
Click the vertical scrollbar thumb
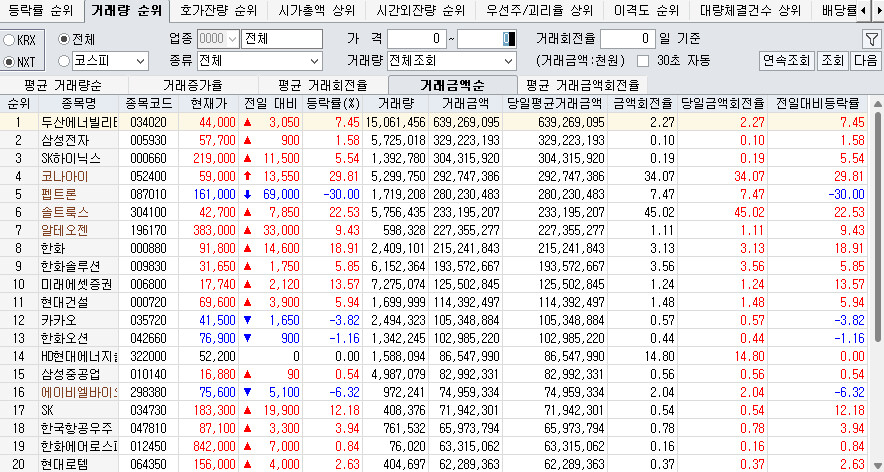[x=877, y=226]
